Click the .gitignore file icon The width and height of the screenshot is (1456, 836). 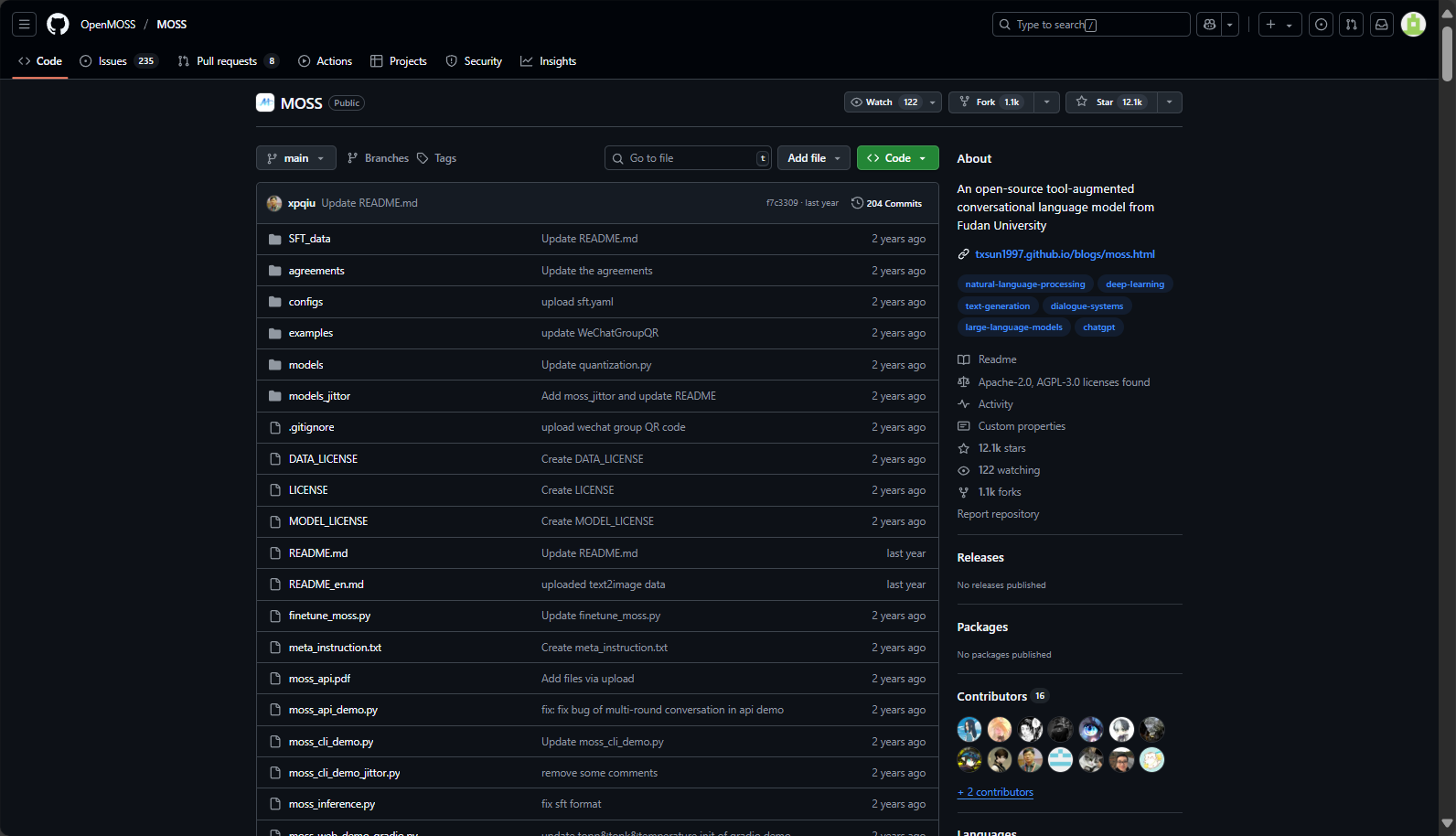275,427
